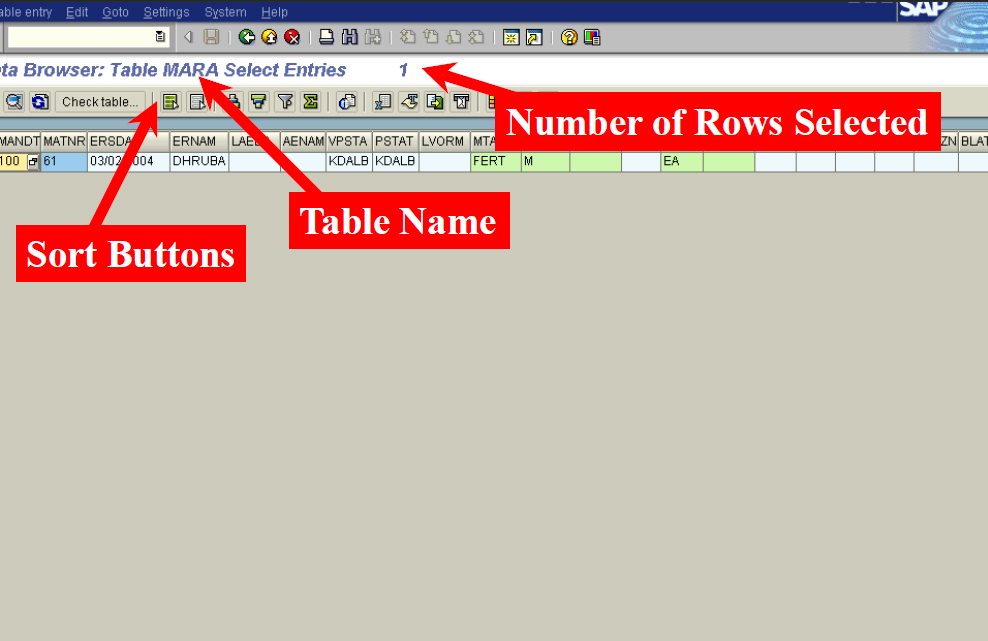
Task: Open the Goto menu
Action: [115, 12]
